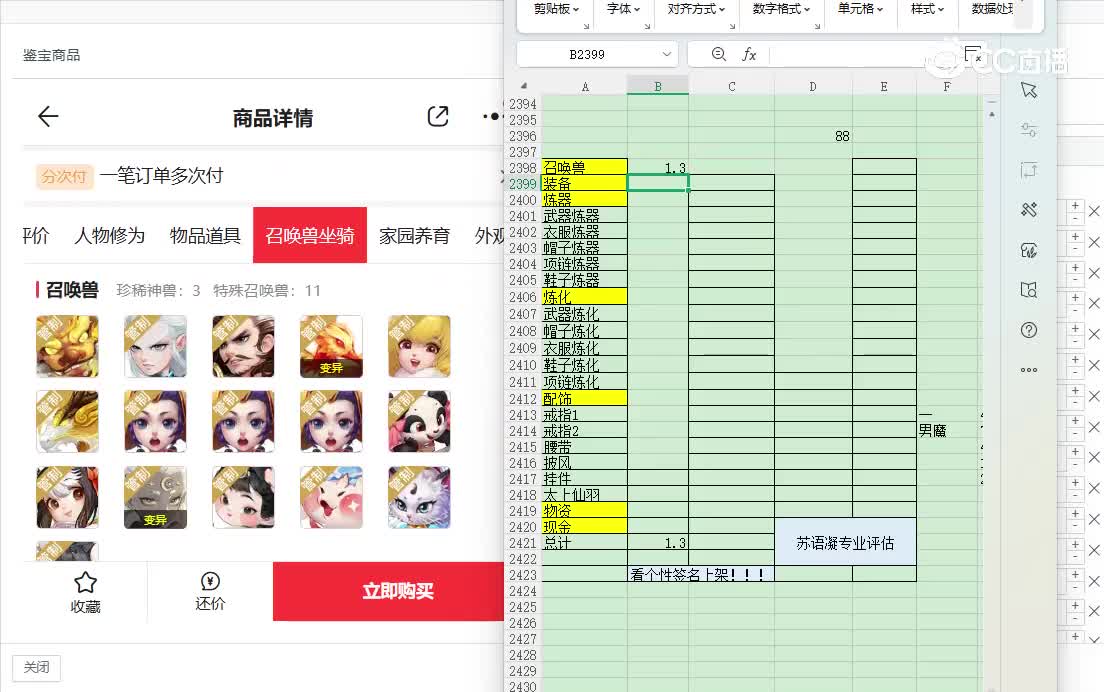Click the zoom magnifier icon in formula bar
Image resolution: width=1104 pixels, height=692 pixels.
[718, 54]
